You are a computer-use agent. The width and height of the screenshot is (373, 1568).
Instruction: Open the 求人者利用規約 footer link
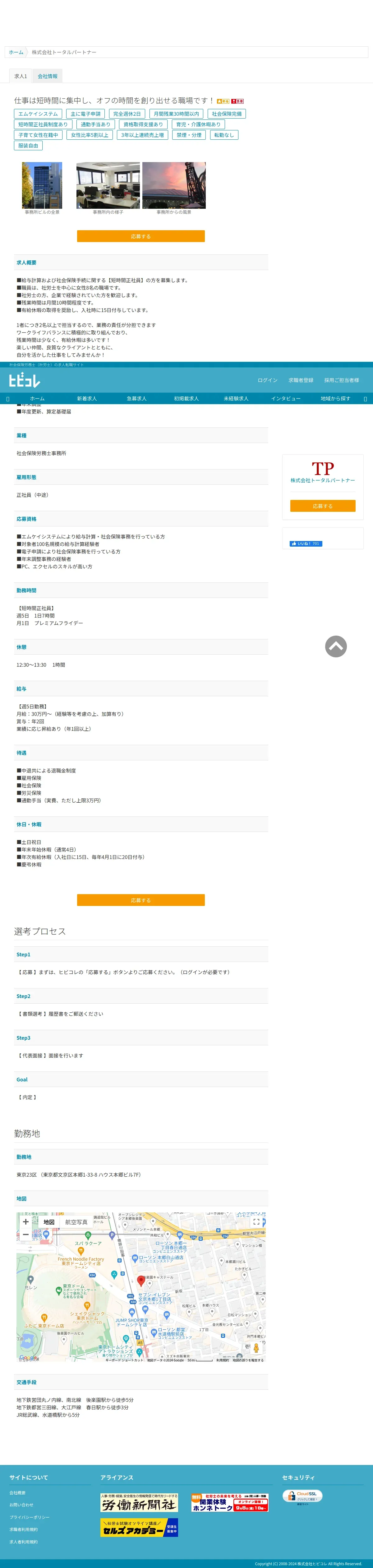23,1542
